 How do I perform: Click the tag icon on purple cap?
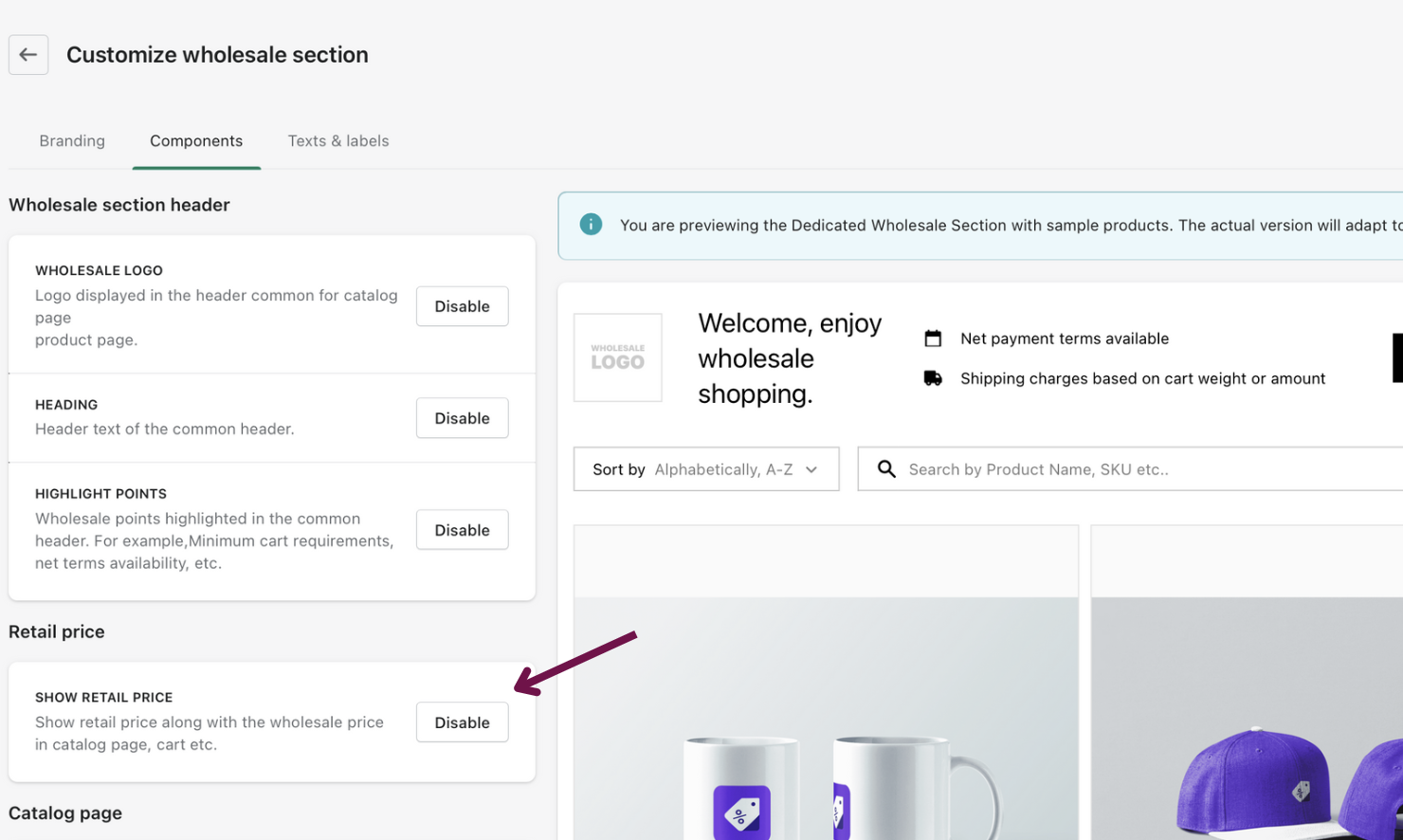point(1302,791)
